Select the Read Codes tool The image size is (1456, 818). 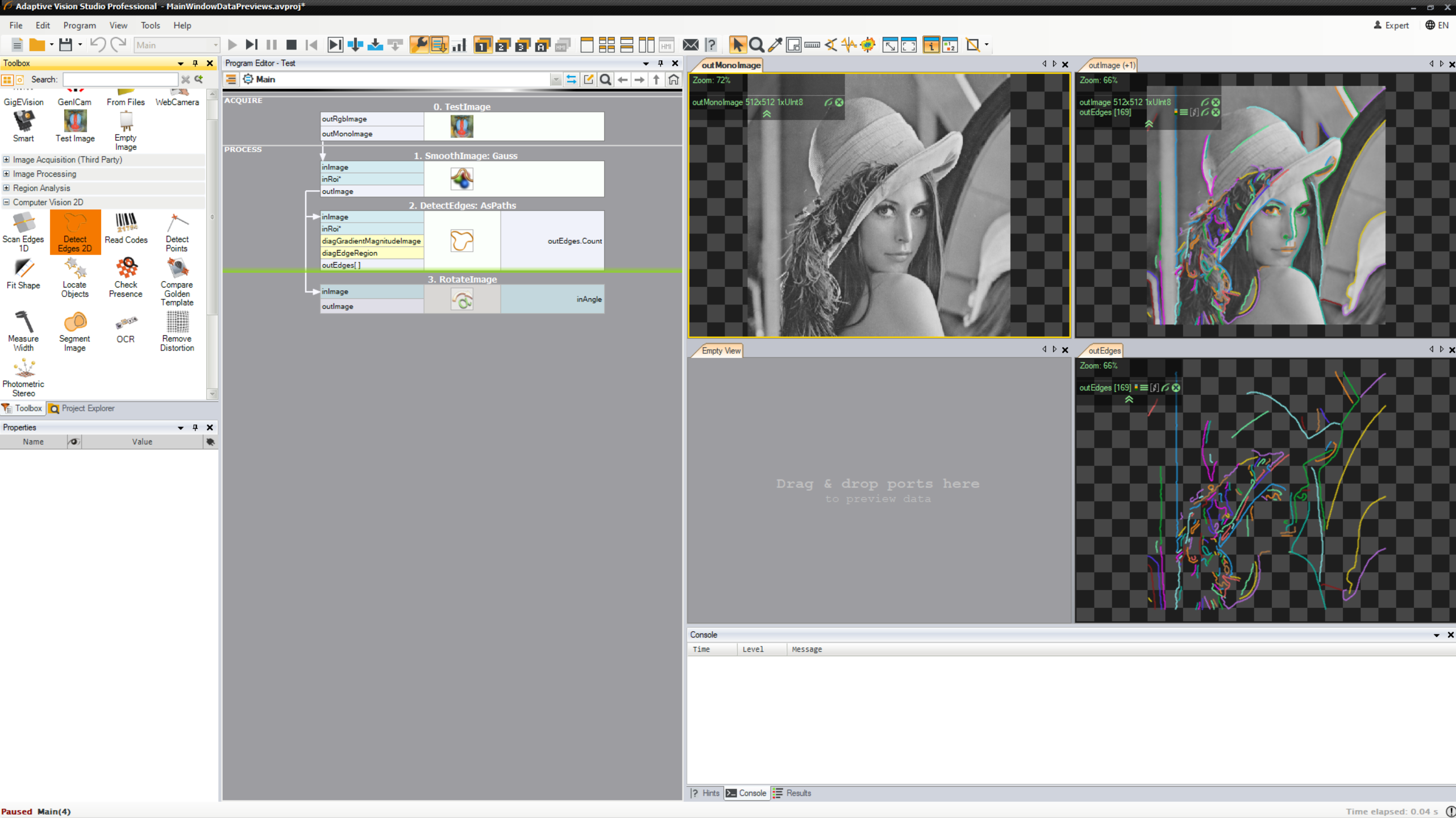tap(126, 228)
